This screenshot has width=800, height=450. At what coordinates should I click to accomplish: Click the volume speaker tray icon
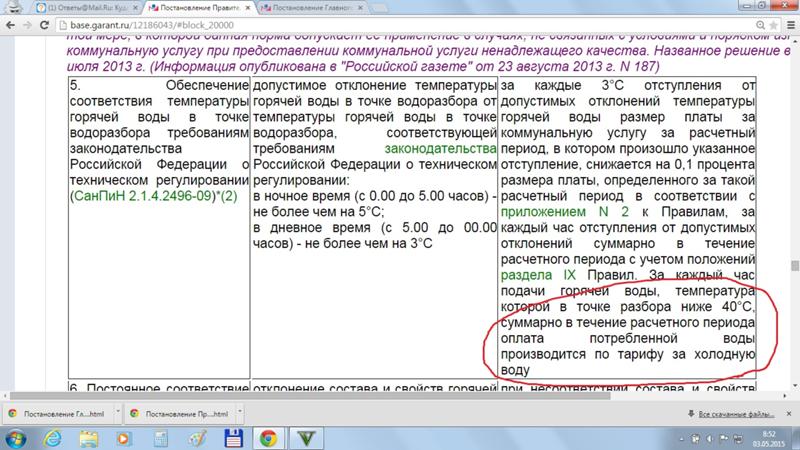710,439
